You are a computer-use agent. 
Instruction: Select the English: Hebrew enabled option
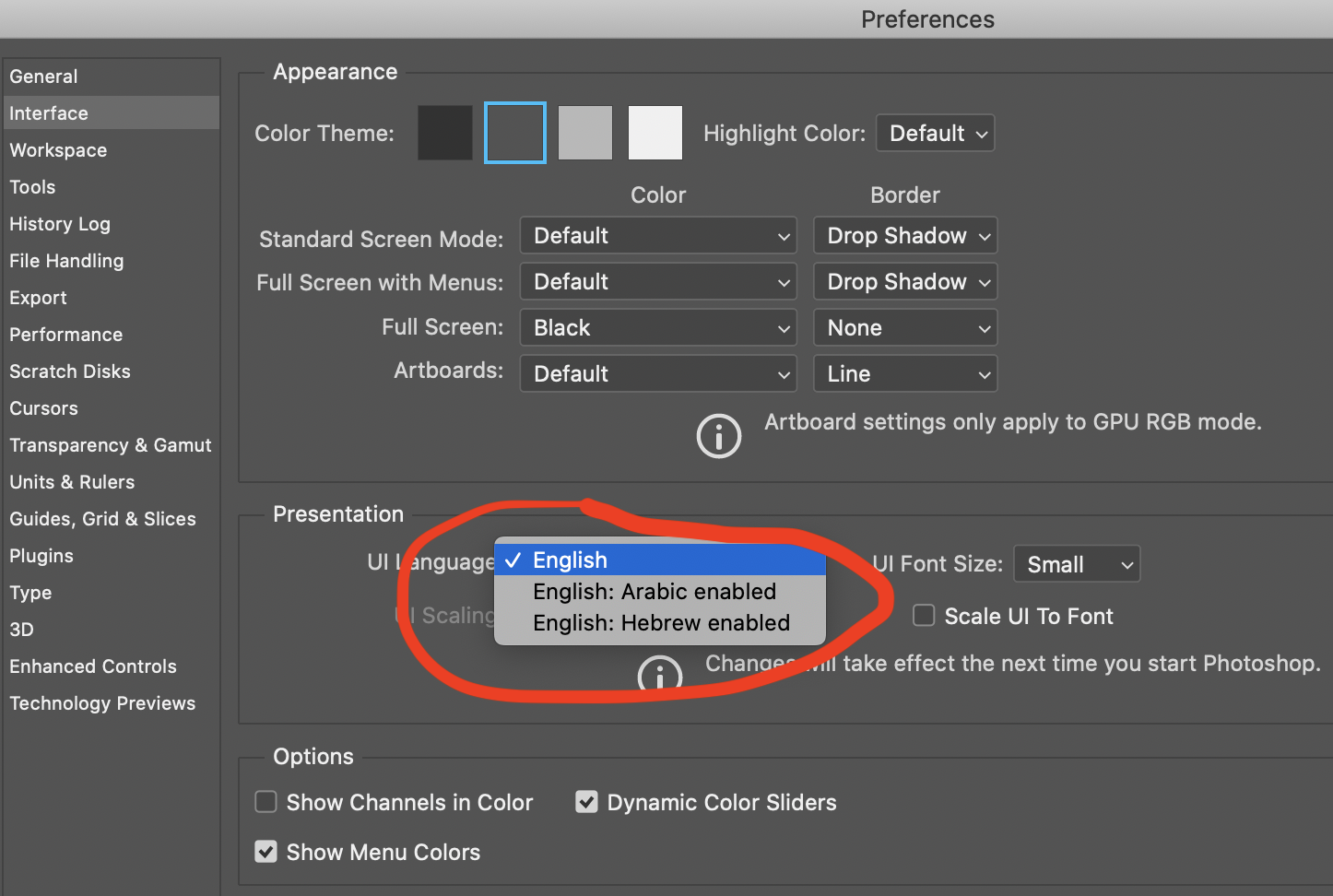(660, 622)
